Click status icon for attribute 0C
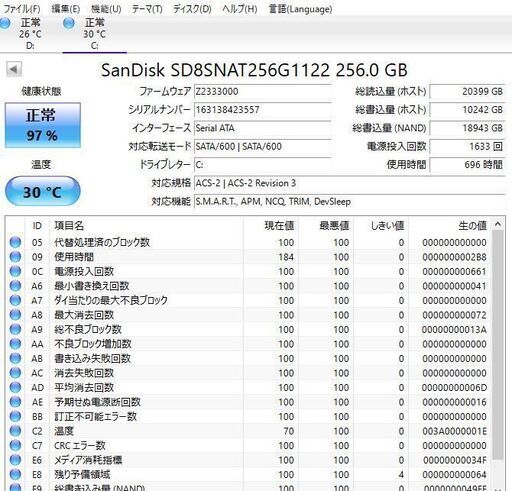The image size is (512, 491). tap(15, 271)
